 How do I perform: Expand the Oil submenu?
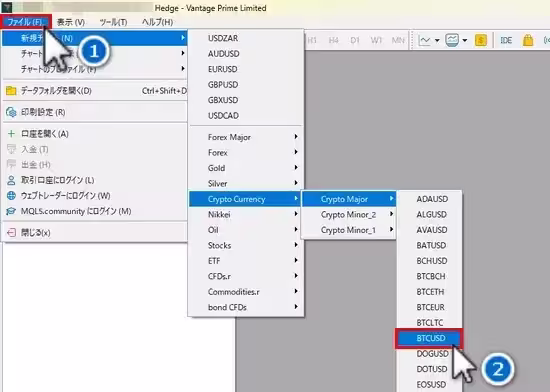coord(246,230)
